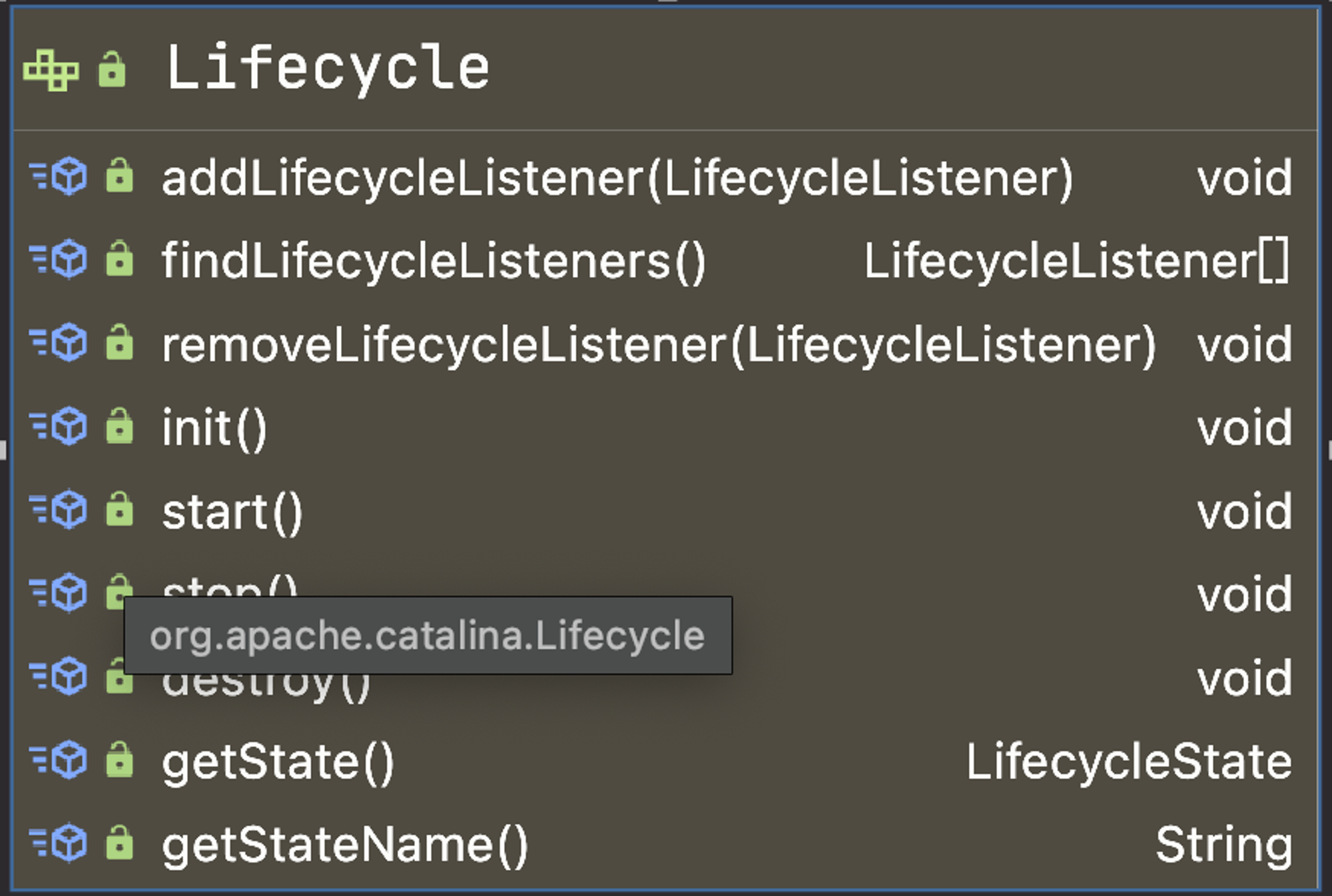
Task: Click the green lock next to Lifecycle title
Action: coord(112,69)
